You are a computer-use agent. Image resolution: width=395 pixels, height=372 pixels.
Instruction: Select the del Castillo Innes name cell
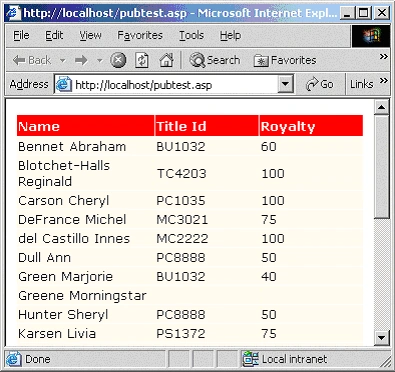coord(86,238)
